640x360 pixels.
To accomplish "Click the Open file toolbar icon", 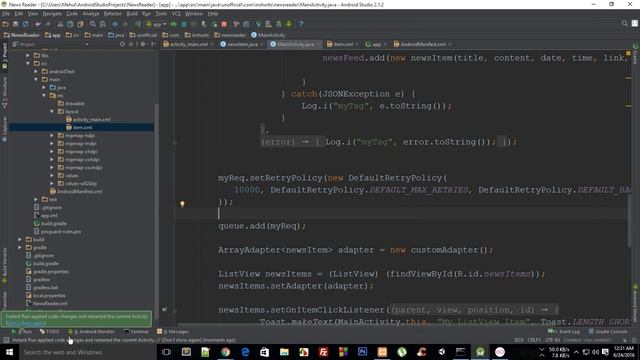I will click(x=5, y=24).
